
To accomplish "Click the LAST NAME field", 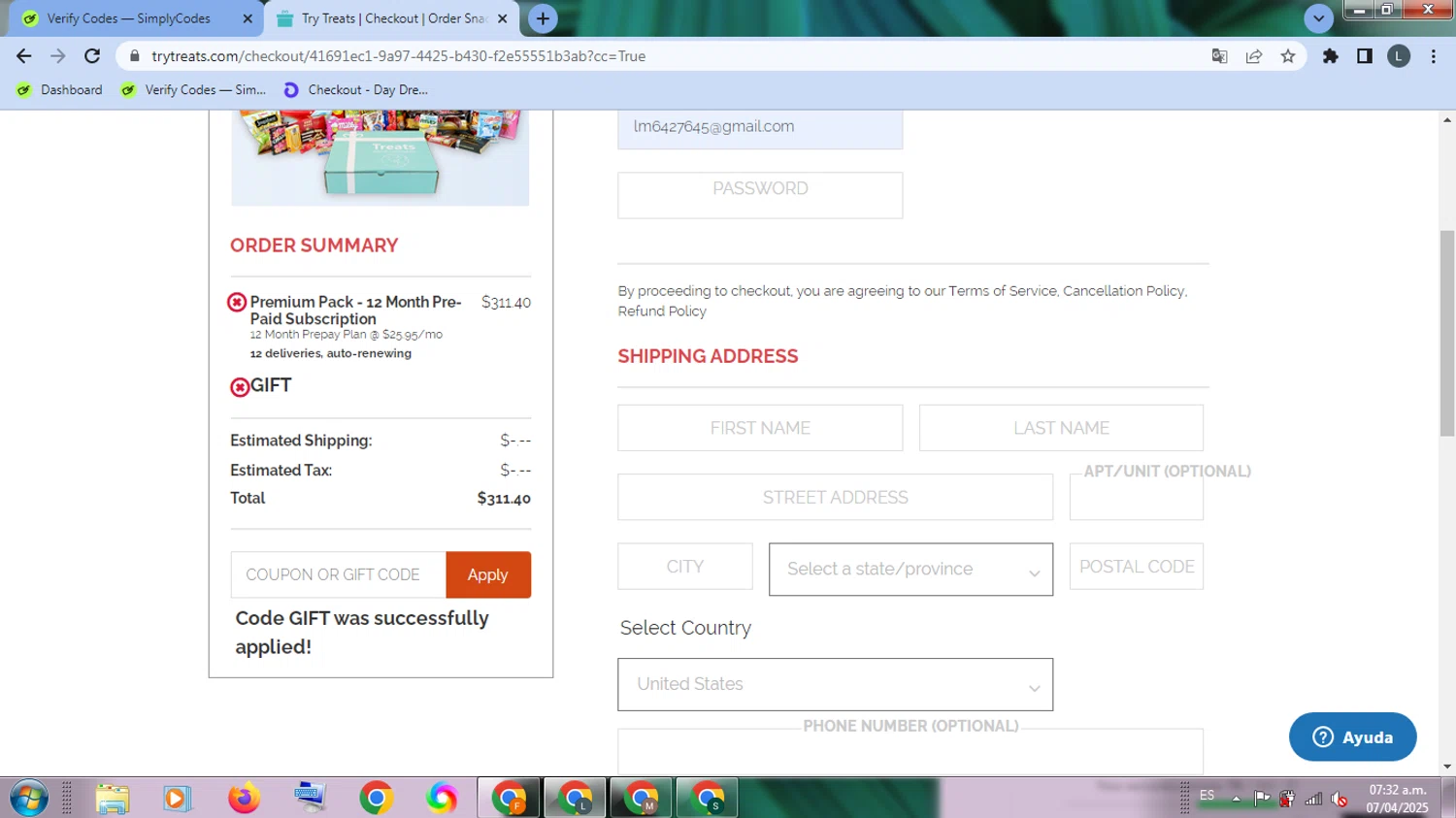I will pos(1061,428).
